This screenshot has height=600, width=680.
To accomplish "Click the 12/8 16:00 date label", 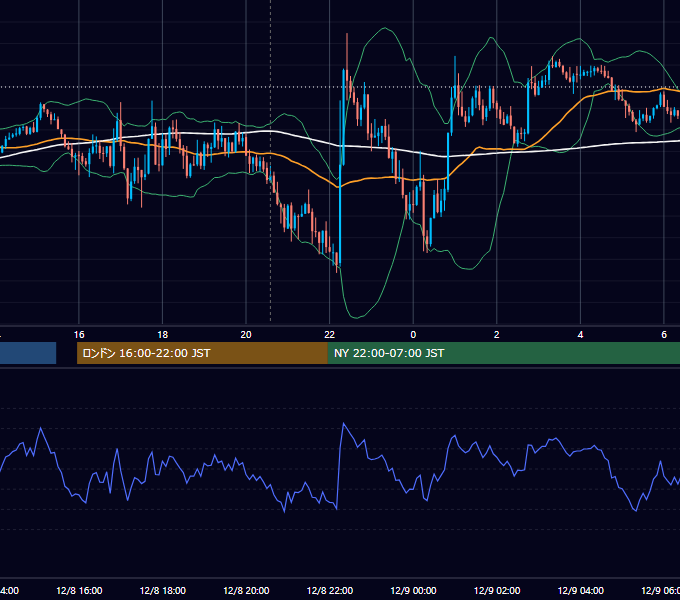I will [x=79, y=590].
